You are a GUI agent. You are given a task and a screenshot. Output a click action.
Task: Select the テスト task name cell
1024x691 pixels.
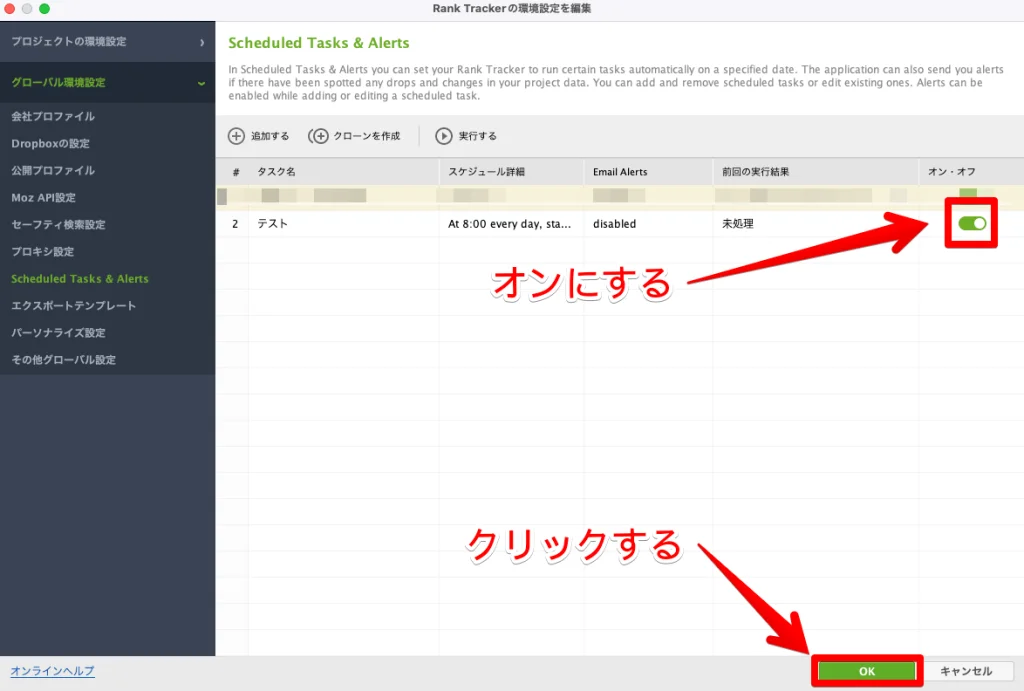tap(344, 224)
